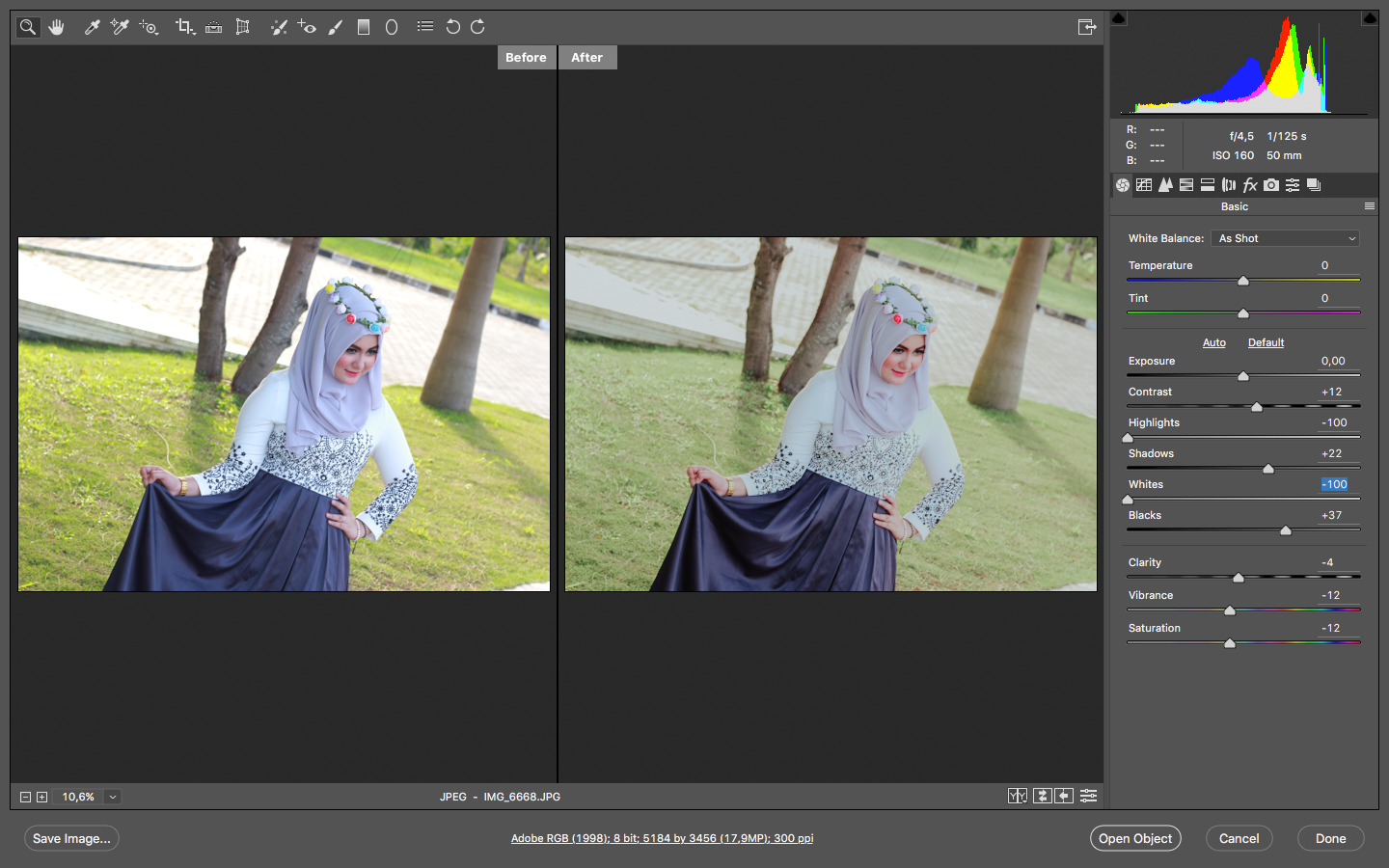
Task: Activate the Adjustment Brush tool
Action: [336, 27]
